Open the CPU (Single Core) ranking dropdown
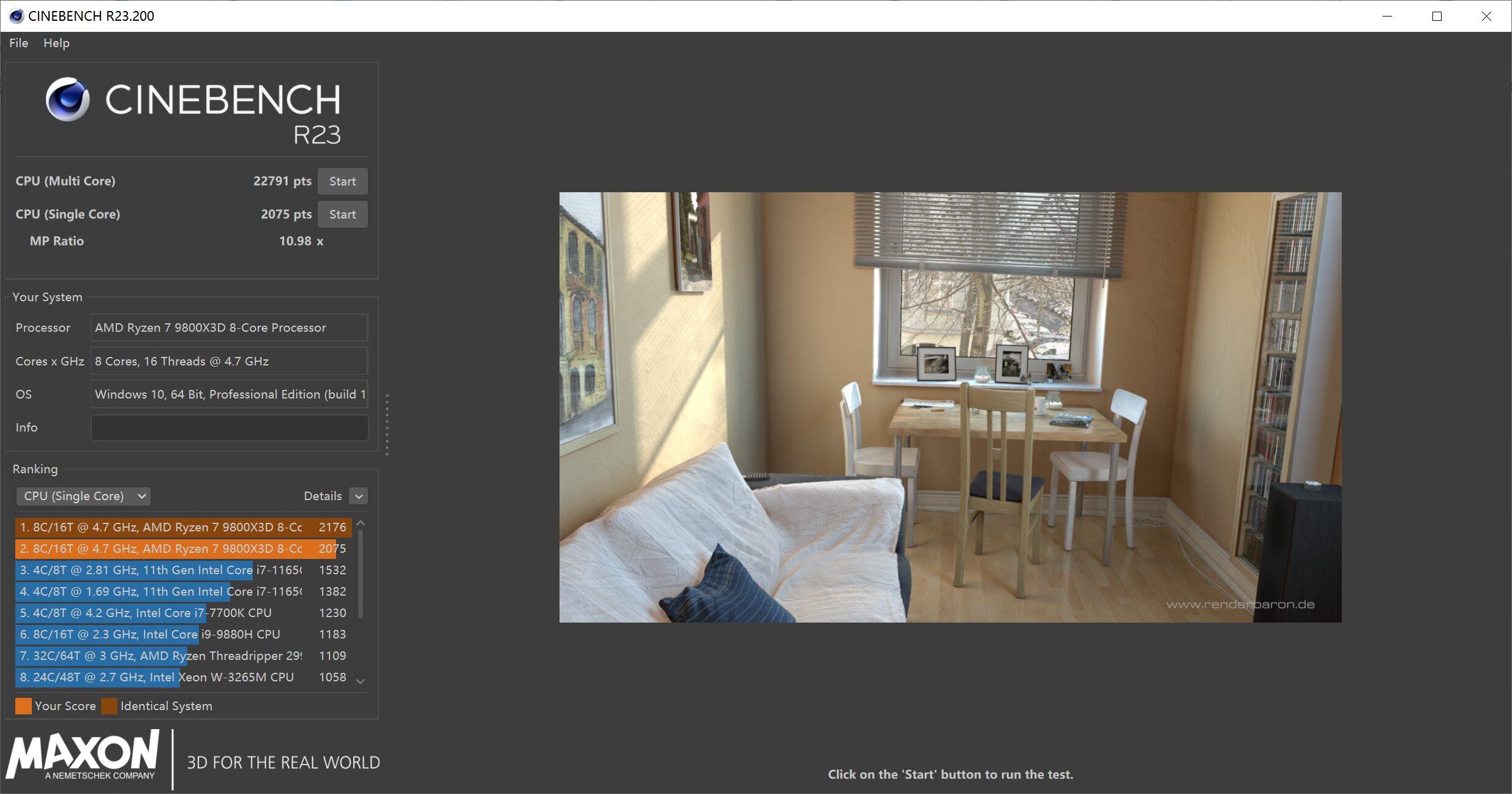The height and width of the screenshot is (794, 1512). [84, 496]
